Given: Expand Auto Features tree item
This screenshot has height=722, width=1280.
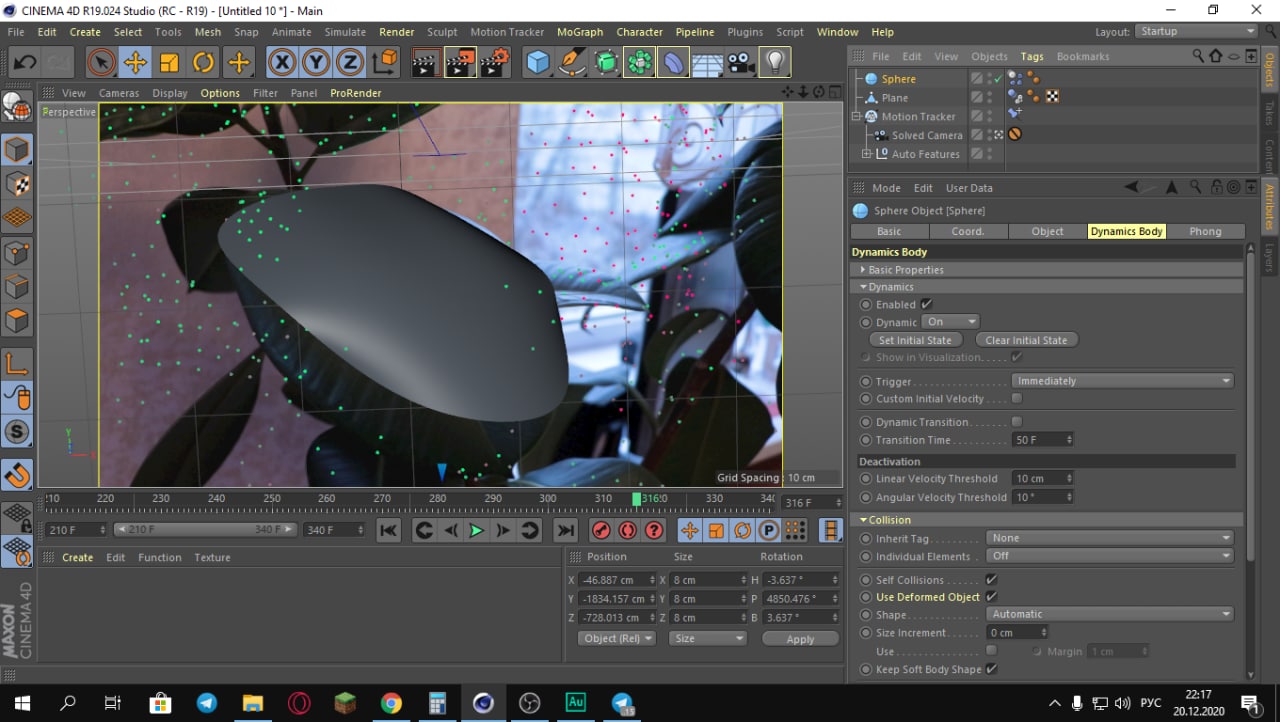Looking at the screenshot, I should [867, 154].
